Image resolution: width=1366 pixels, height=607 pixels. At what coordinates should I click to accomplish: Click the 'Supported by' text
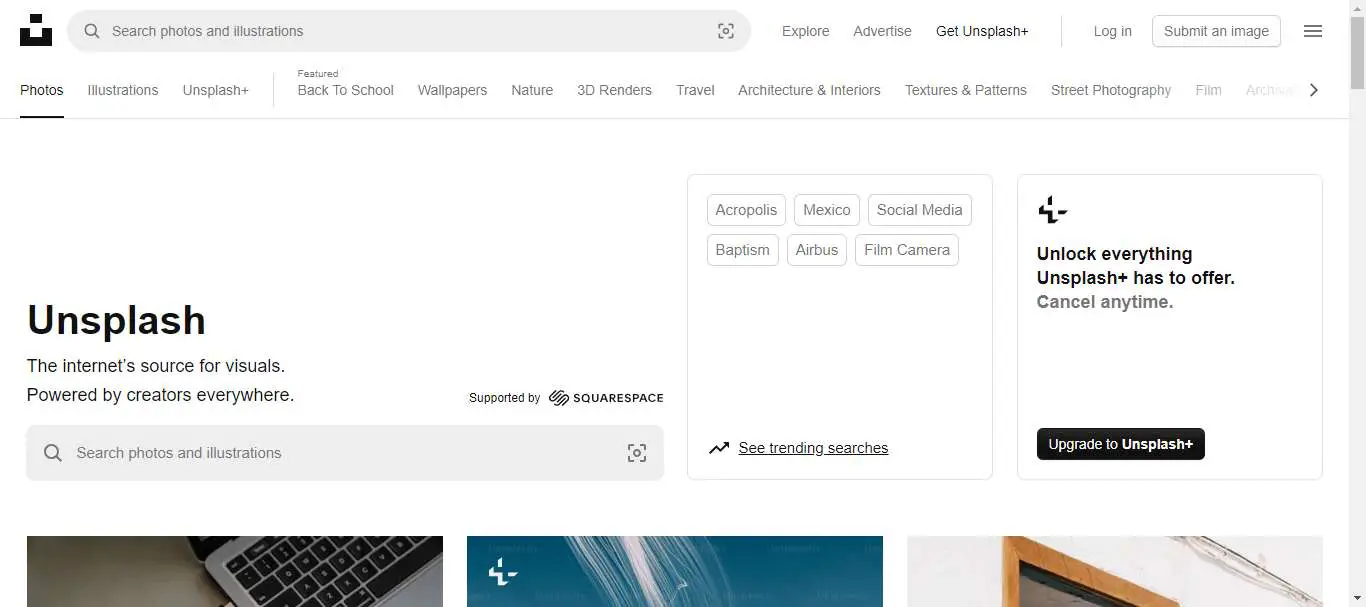[x=504, y=398]
